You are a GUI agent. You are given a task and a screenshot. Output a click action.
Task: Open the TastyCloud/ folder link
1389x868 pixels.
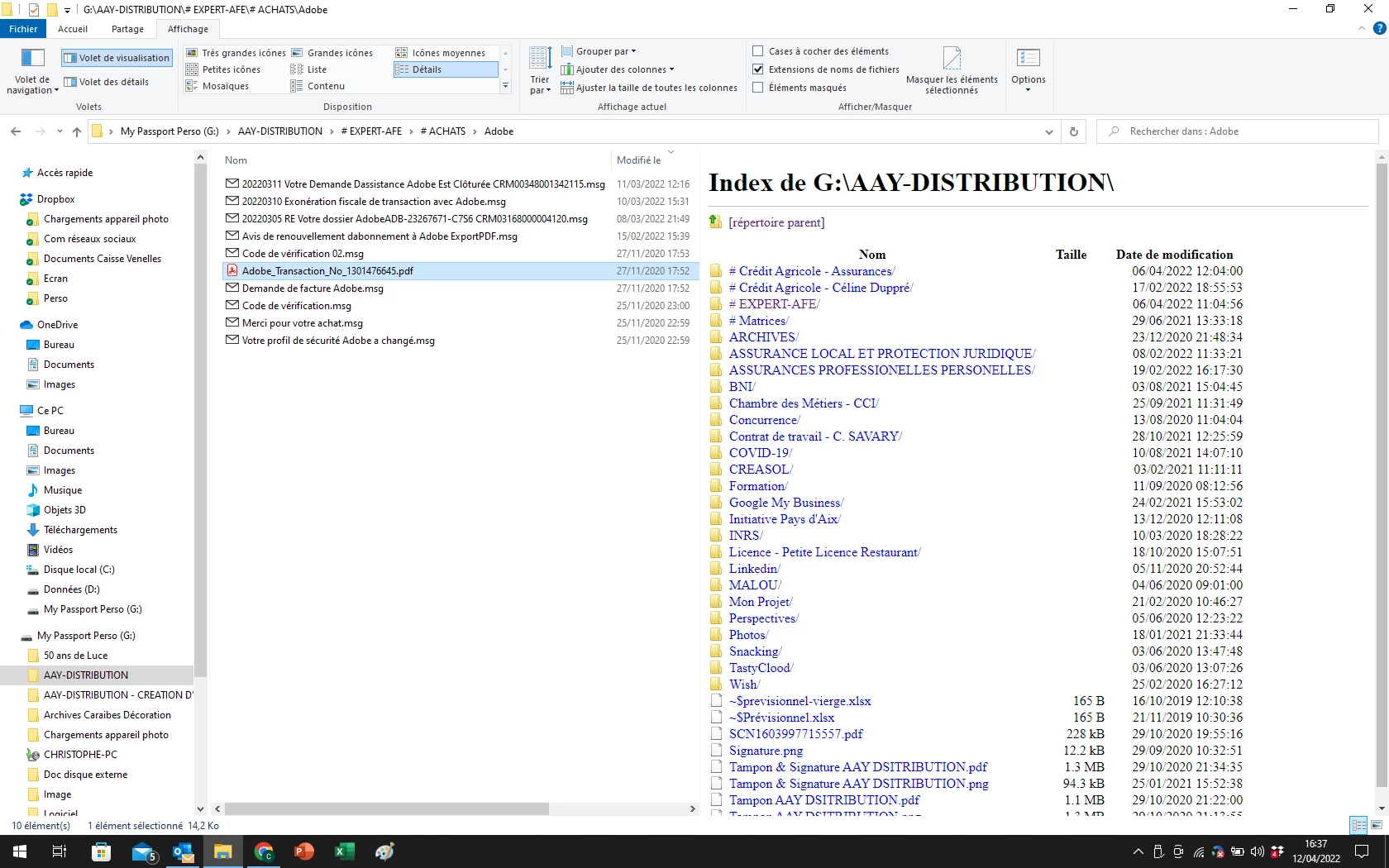[x=761, y=668]
